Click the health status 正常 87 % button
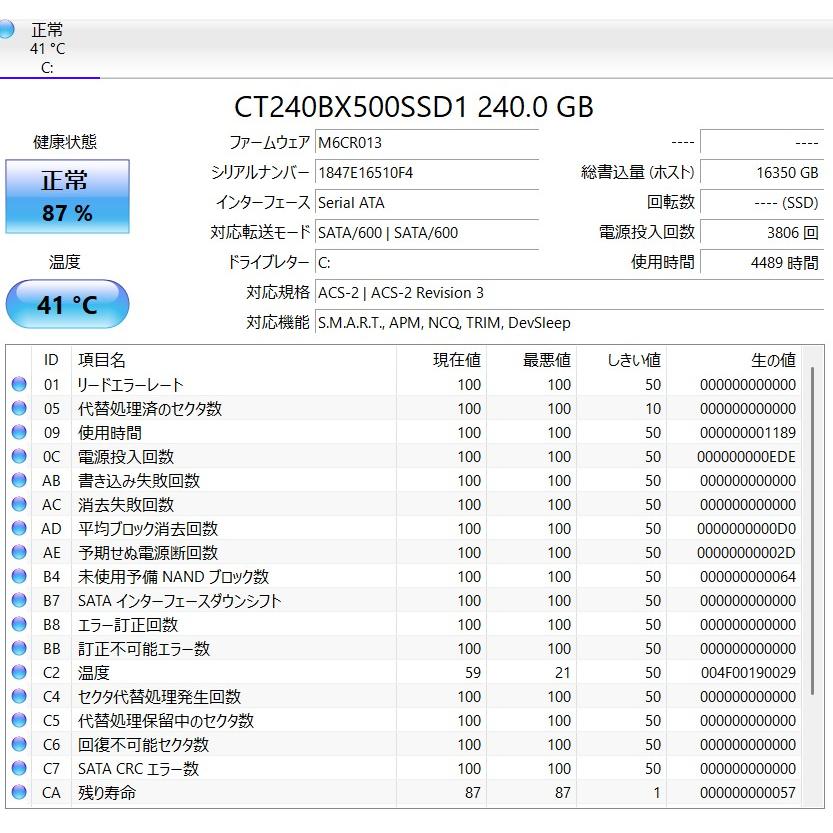Image resolution: width=833 pixels, height=833 pixels. pos(67,196)
